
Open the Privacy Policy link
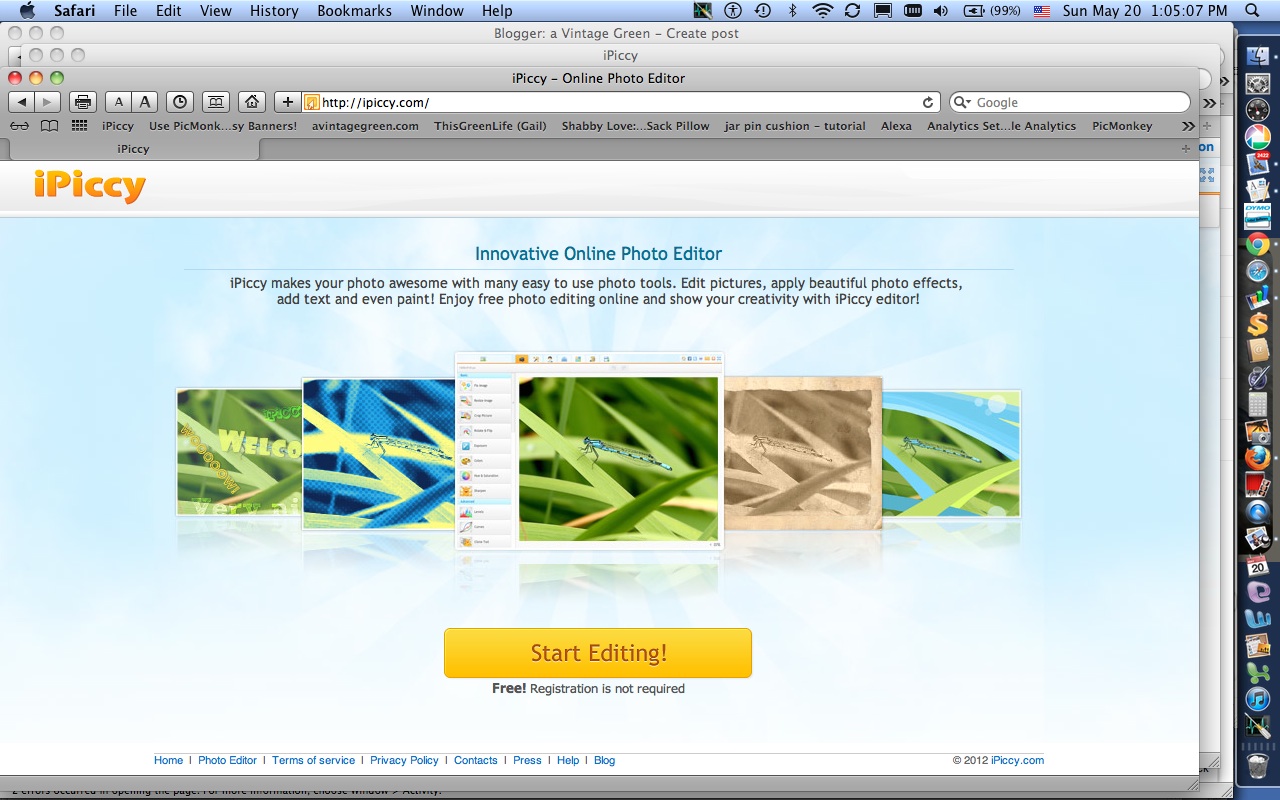(x=404, y=760)
